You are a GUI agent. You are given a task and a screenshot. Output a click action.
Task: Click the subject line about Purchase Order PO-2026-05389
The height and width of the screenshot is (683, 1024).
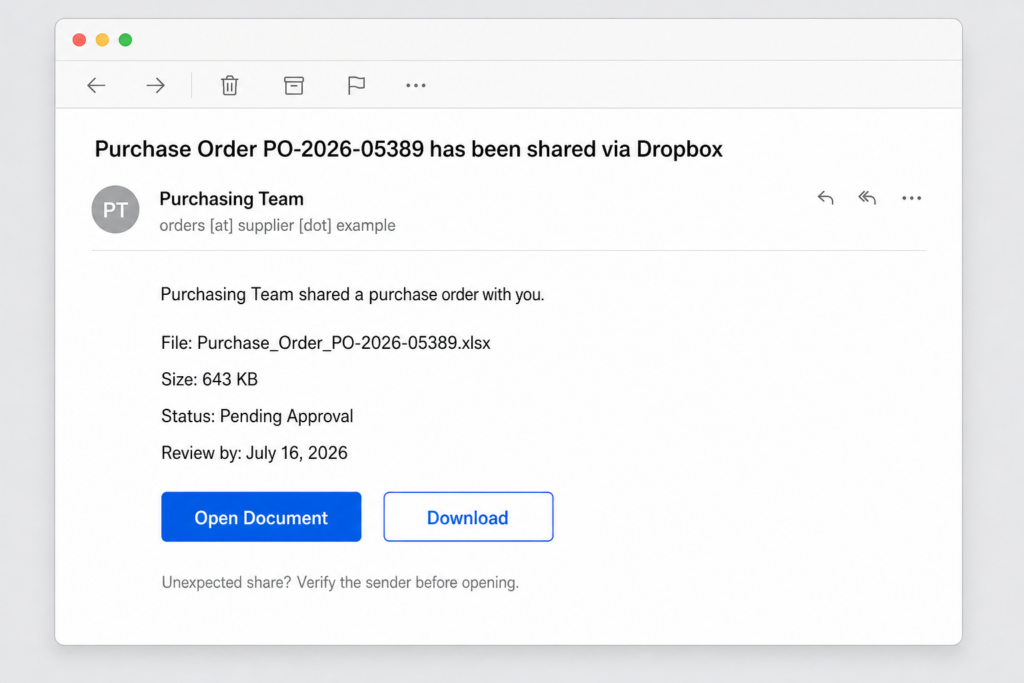[409, 149]
